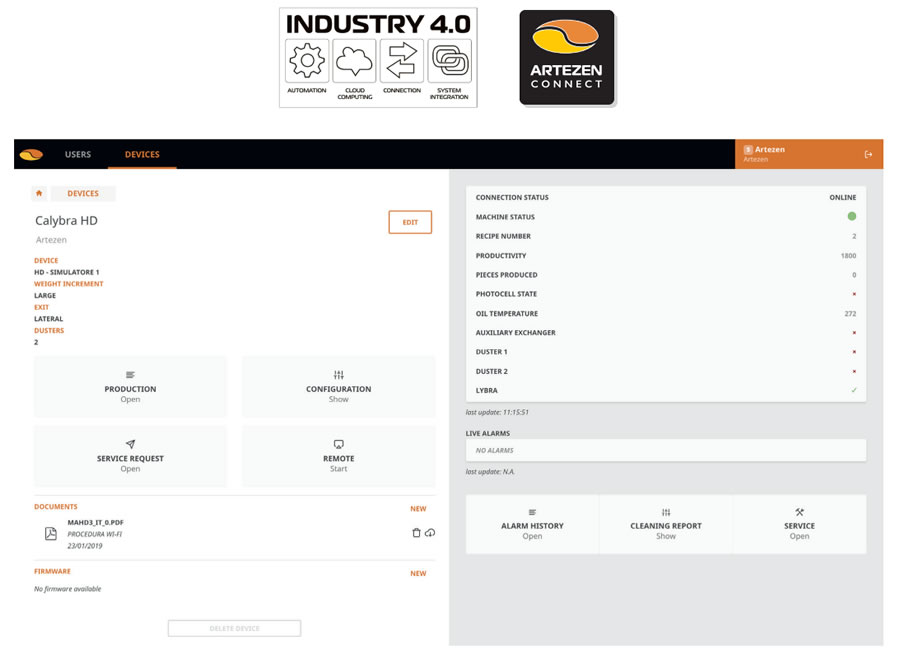Open the Users tab

78,154
